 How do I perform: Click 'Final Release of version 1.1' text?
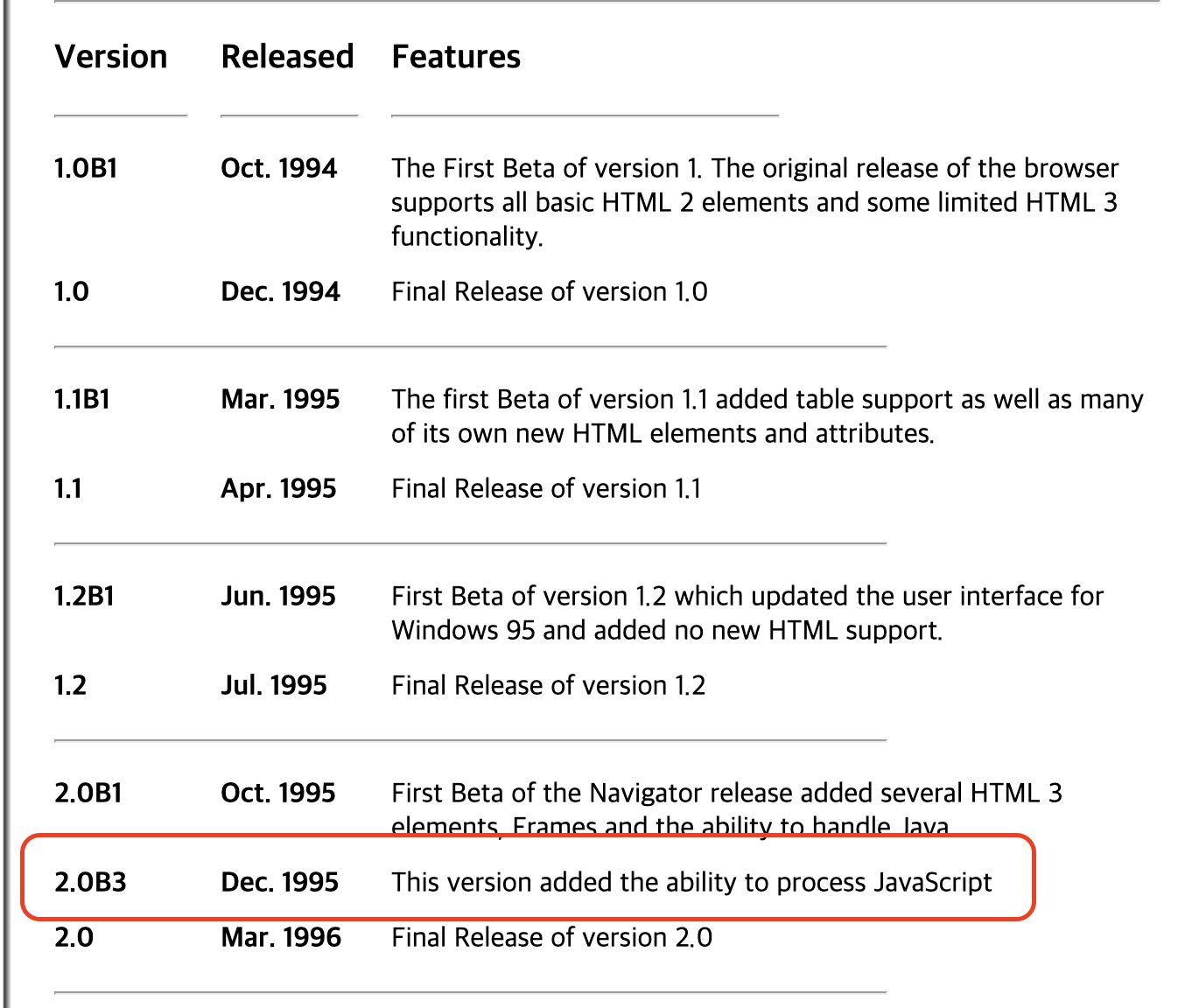(546, 488)
